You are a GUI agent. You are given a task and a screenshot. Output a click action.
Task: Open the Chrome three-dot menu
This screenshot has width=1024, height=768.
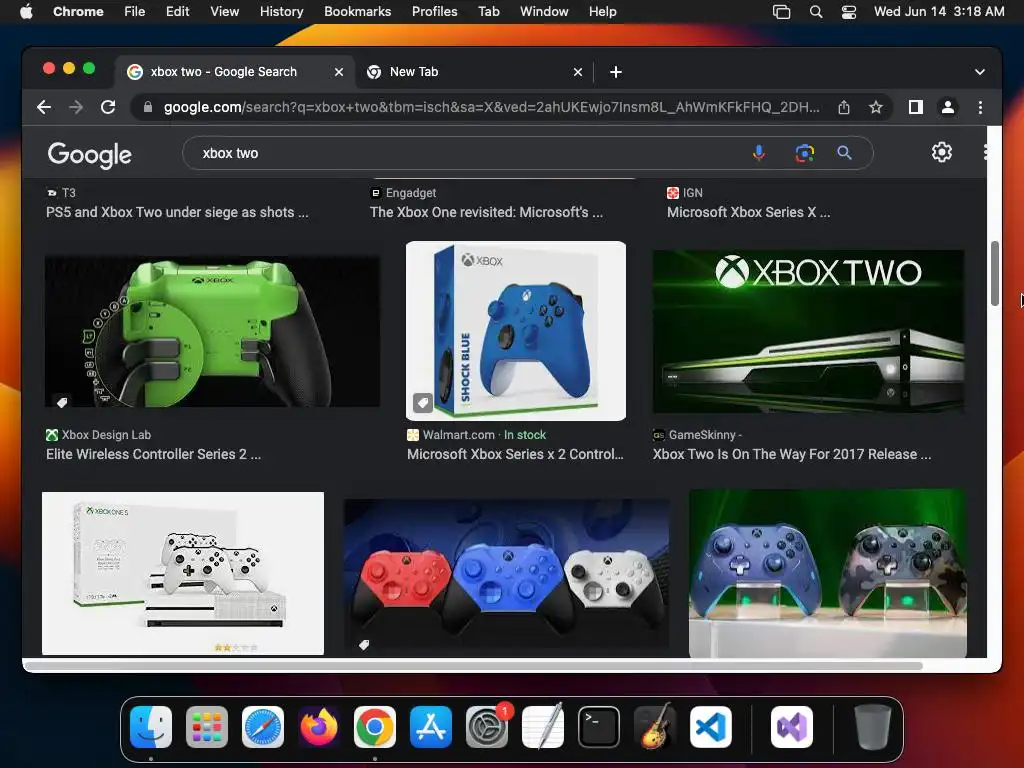[980, 107]
